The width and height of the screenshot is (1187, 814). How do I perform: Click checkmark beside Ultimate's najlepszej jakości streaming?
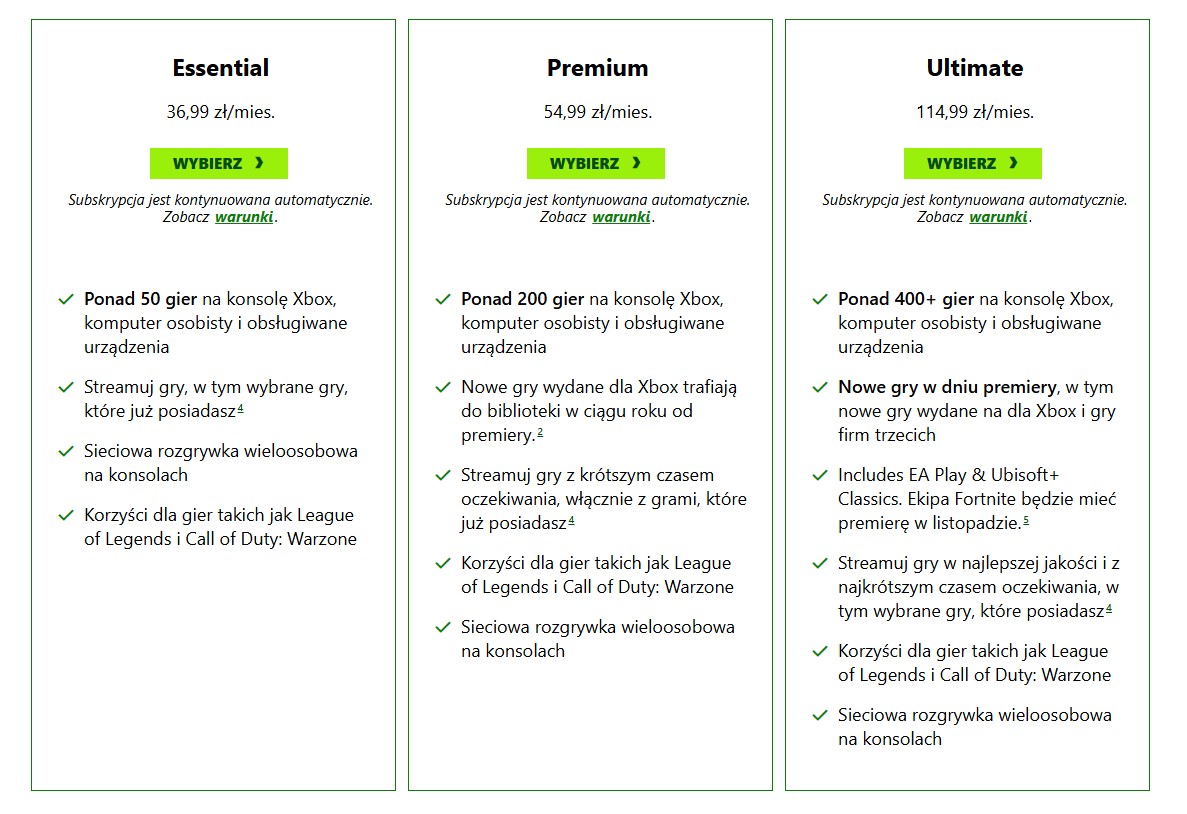pyautogui.click(x=820, y=563)
